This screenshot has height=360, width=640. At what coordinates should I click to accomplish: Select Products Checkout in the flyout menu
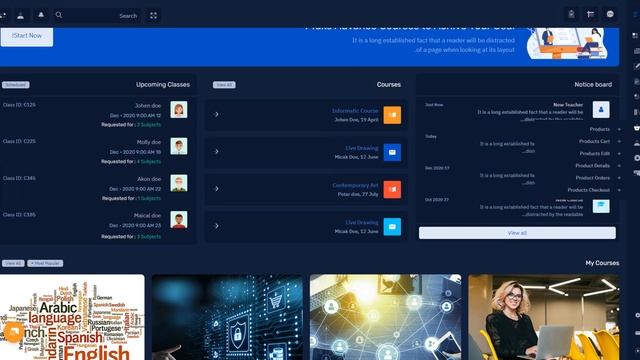589,190
